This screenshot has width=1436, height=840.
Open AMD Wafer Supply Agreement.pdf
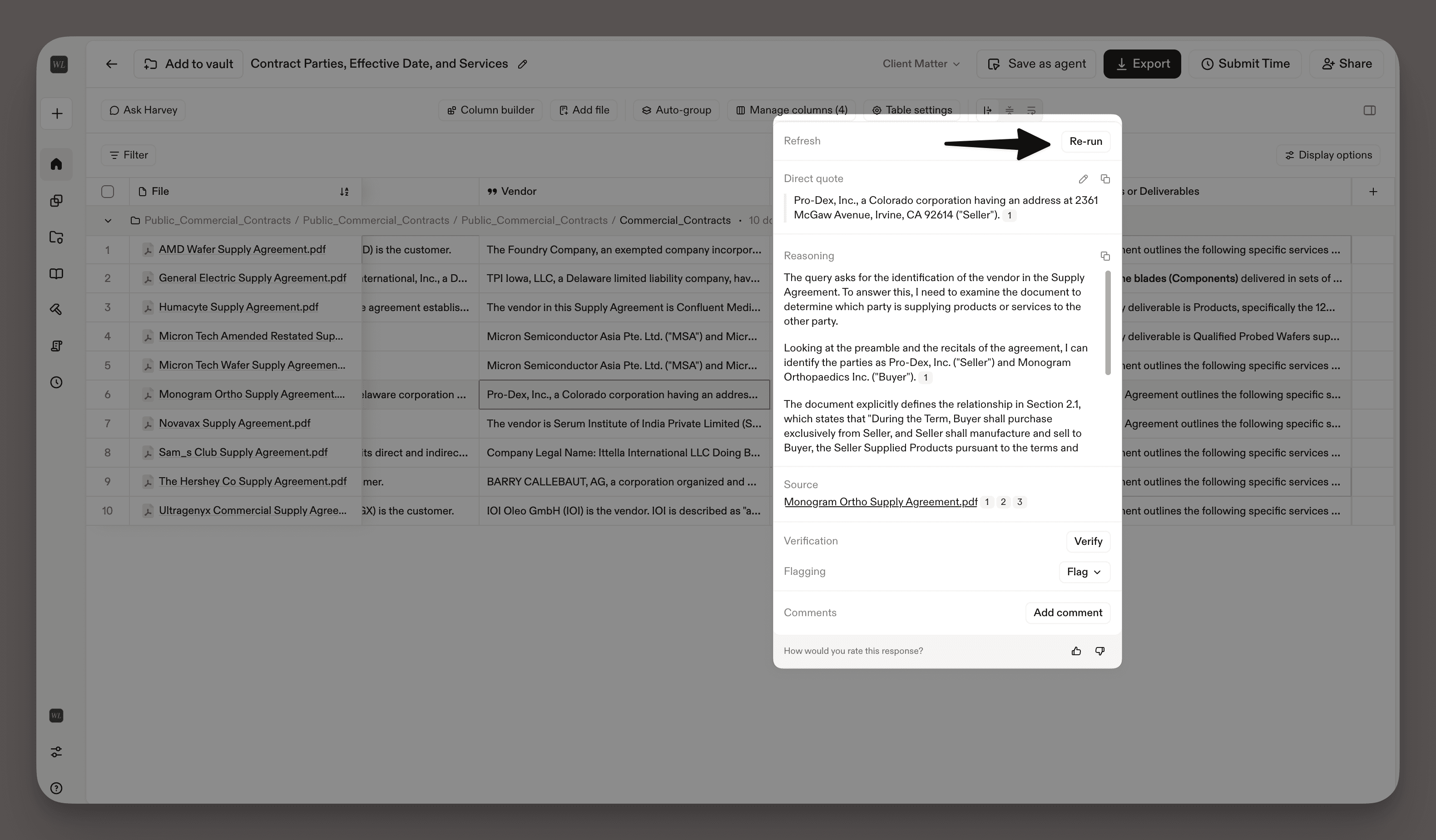click(242, 250)
